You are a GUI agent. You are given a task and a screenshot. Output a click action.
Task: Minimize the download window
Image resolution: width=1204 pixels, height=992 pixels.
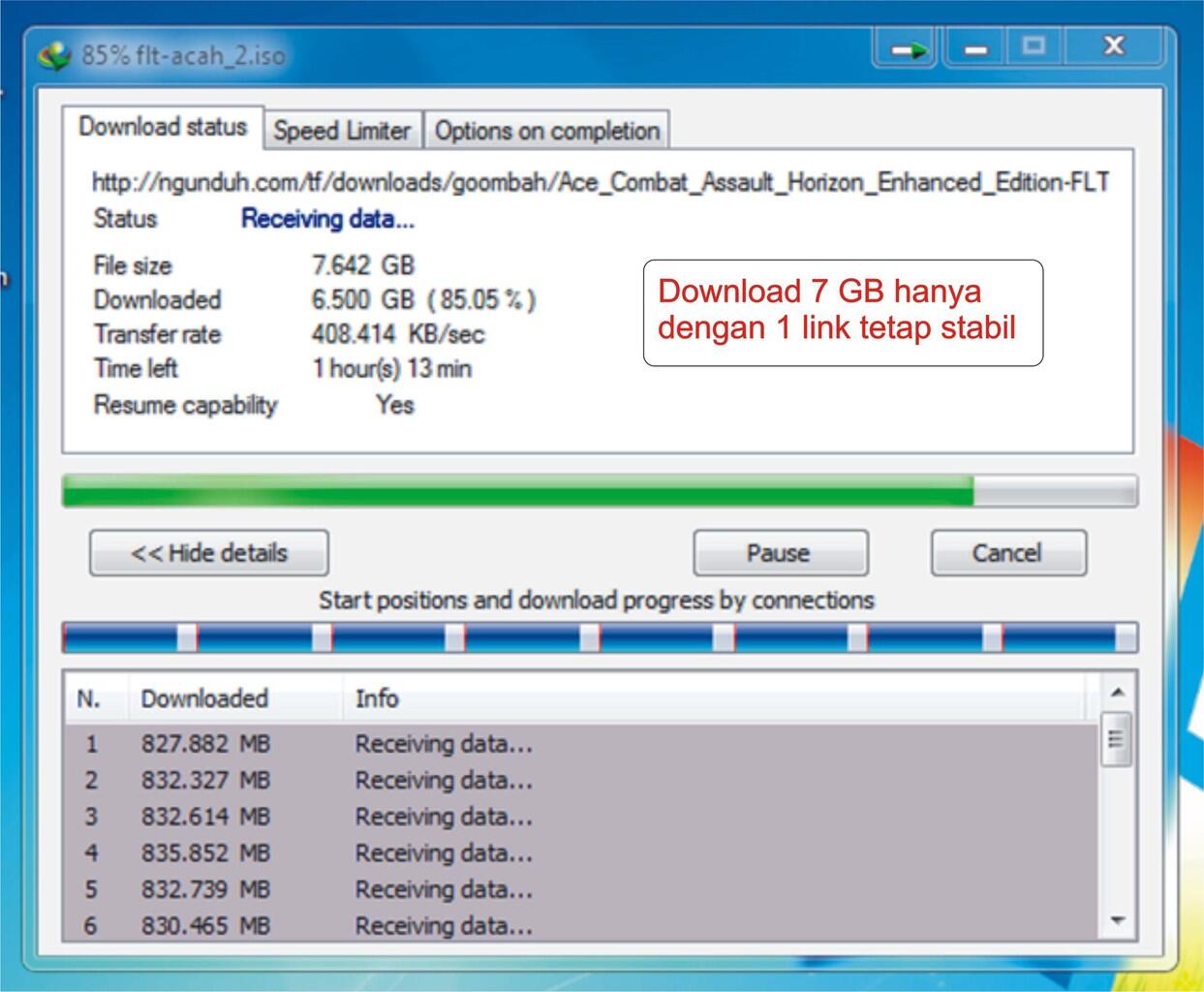(975, 48)
